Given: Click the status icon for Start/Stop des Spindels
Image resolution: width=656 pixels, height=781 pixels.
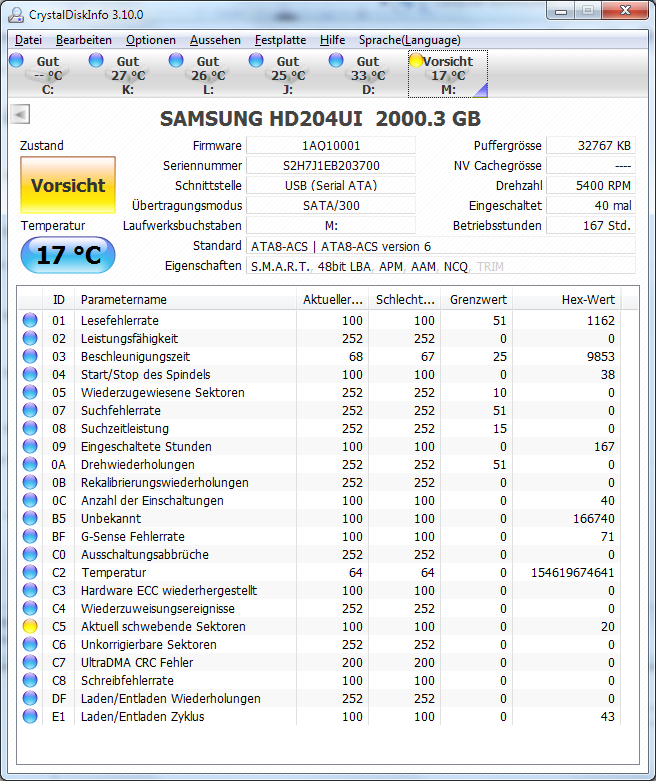Looking at the screenshot, I should 30,374.
